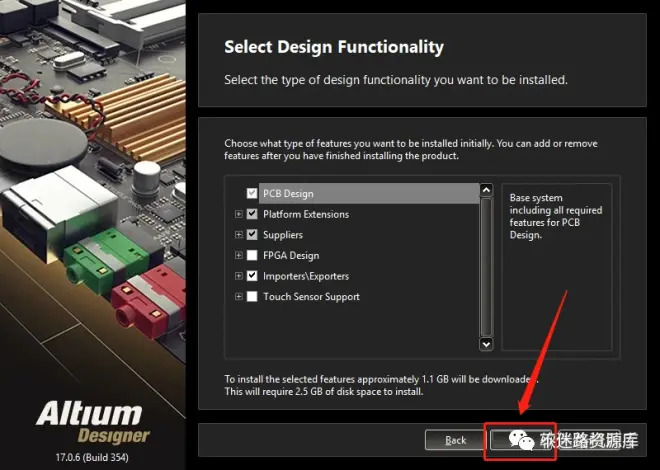
Task: Enable the Touch Sensor Support checkbox
Action: (252, 297)
